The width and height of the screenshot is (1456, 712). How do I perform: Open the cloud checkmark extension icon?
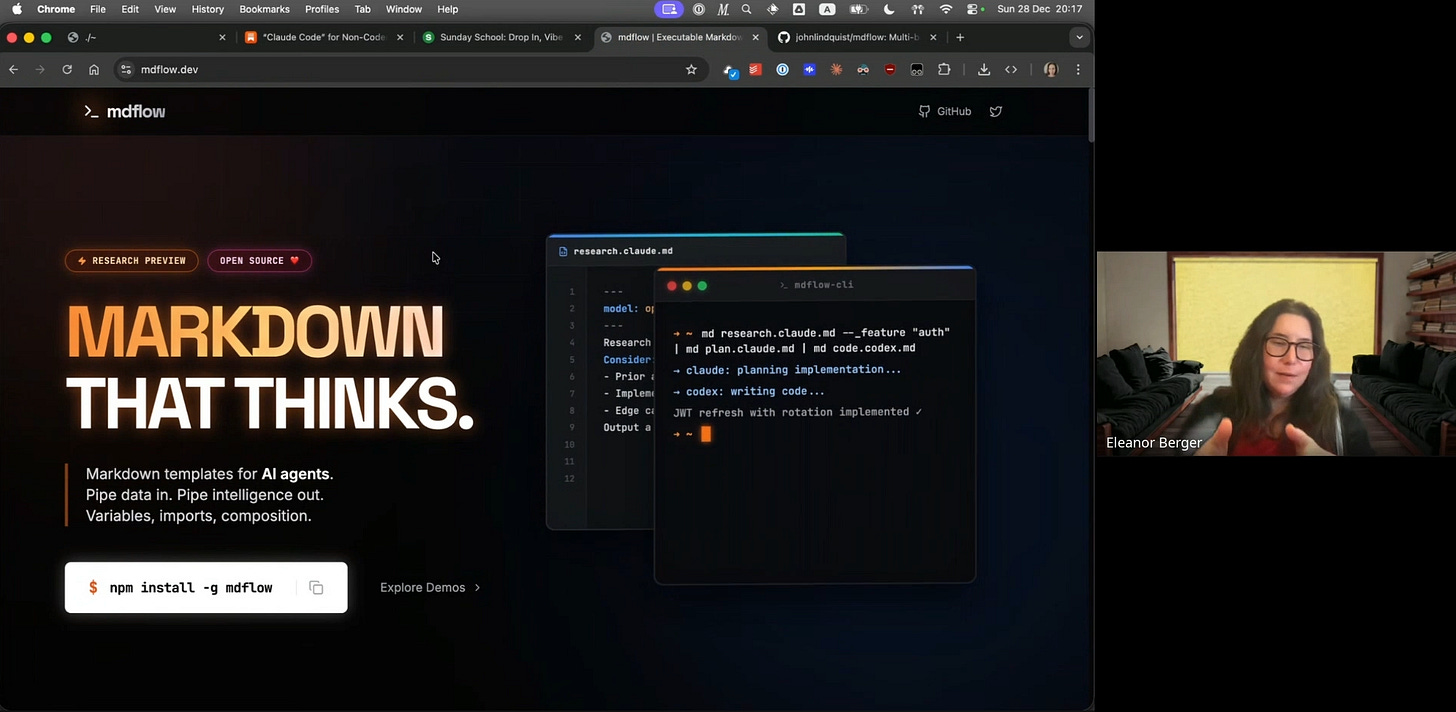coord(731,71)
